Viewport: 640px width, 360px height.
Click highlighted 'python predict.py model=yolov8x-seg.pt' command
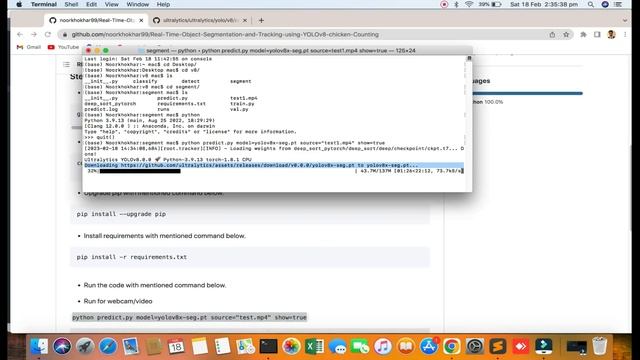tap(189, 317)
